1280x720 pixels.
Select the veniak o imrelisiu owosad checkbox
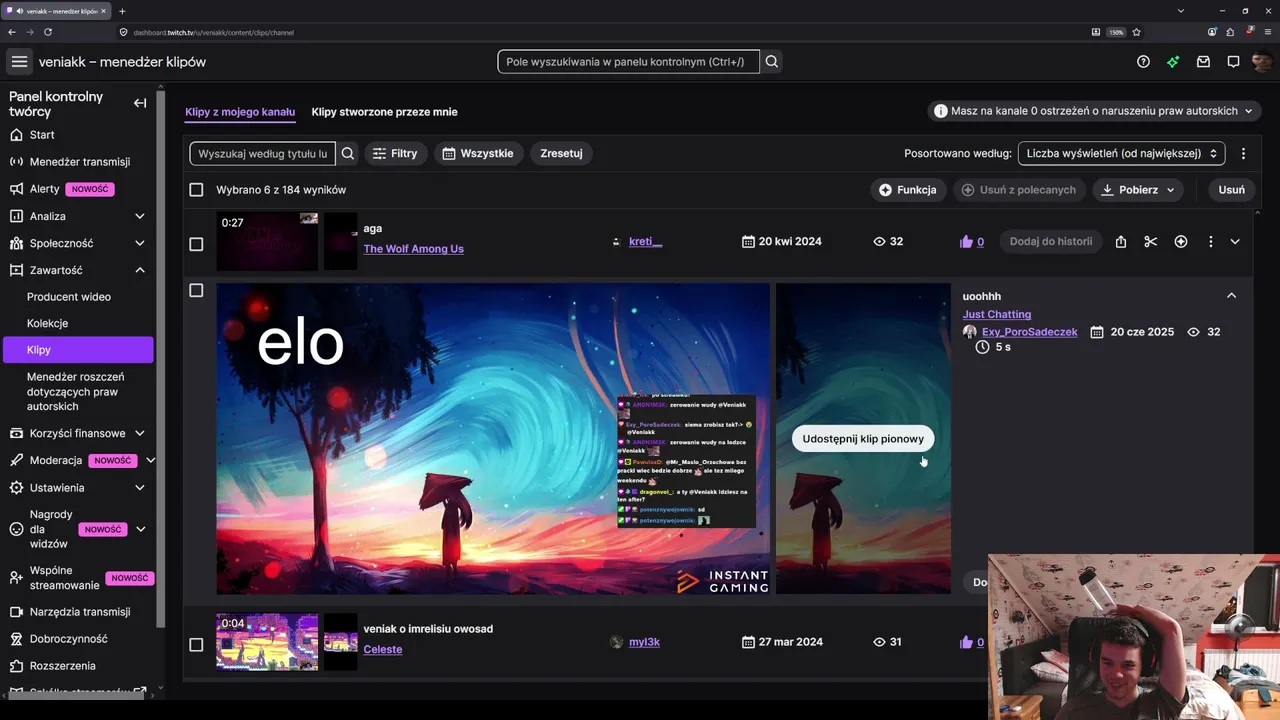tap(196, 645)
